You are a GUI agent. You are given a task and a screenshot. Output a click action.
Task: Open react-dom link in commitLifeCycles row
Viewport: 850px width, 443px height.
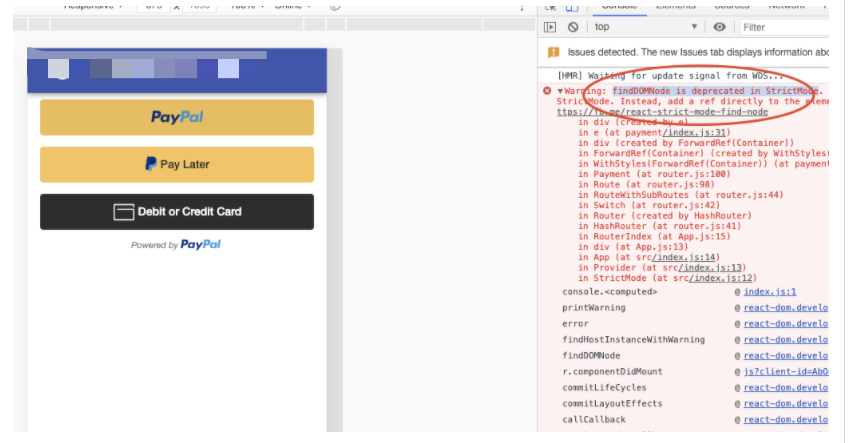pos(786,388)
